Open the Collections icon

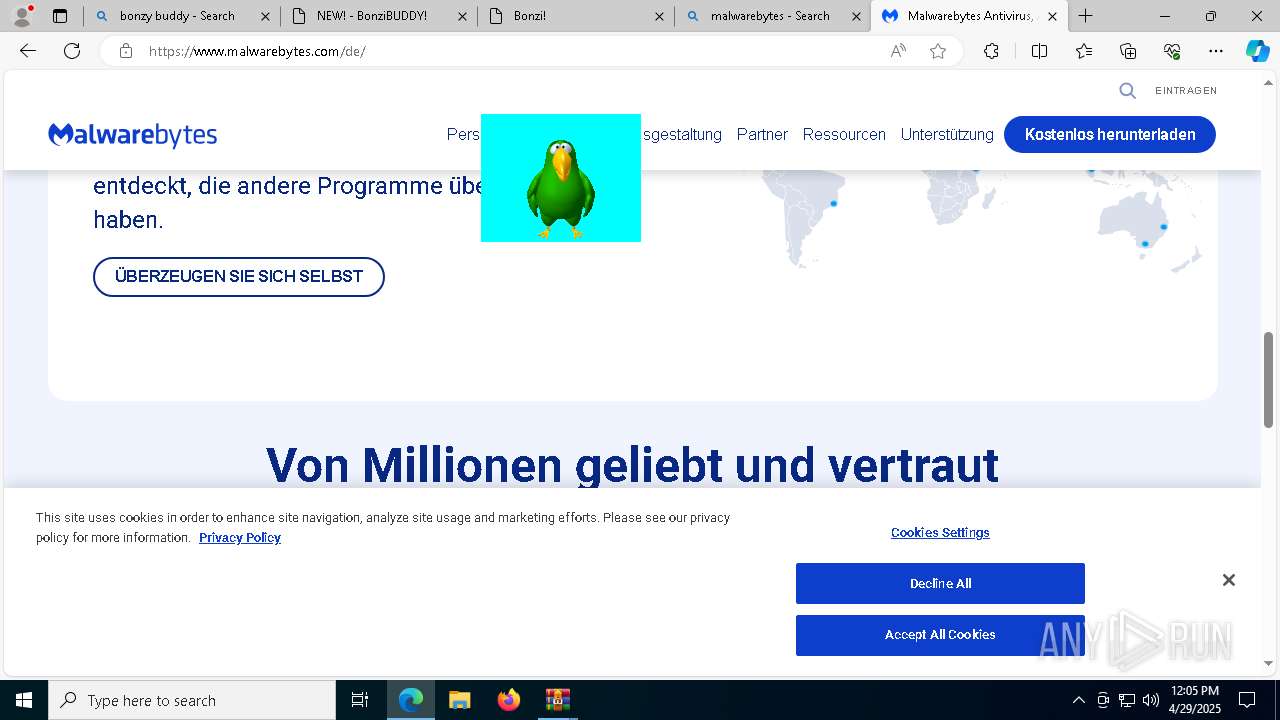pyautogui.click(x=1128, y=51)
